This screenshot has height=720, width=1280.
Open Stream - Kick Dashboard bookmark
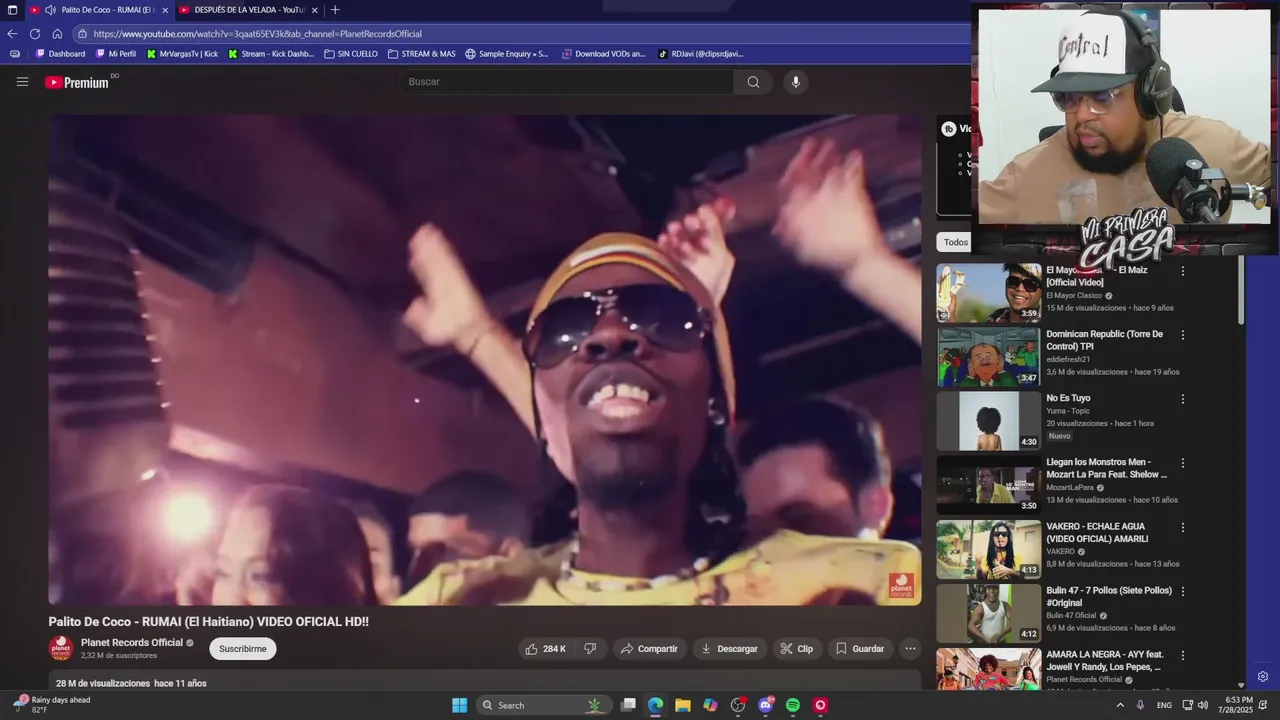pos(271,54)
